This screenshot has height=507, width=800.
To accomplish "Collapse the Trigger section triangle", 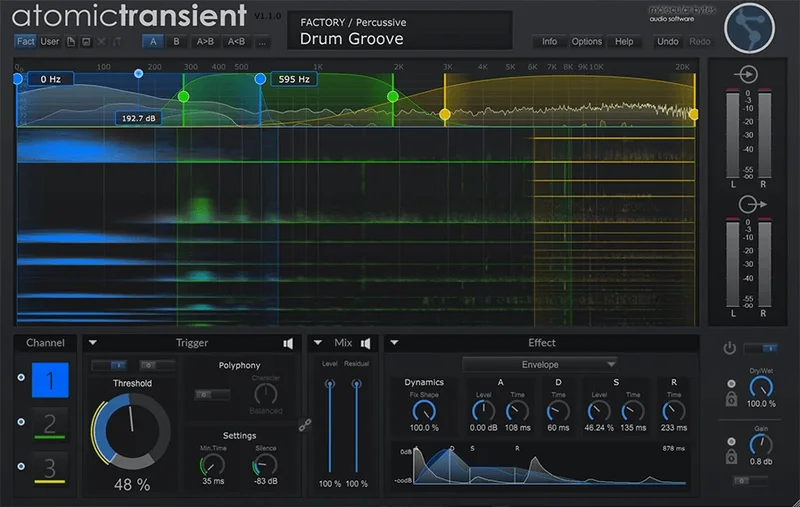I will (x=93, y=343).
